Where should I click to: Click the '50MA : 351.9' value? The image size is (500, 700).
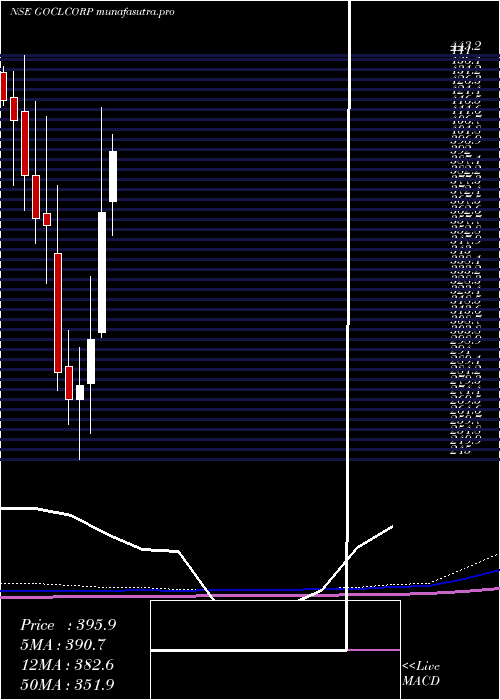click(67, 685)
